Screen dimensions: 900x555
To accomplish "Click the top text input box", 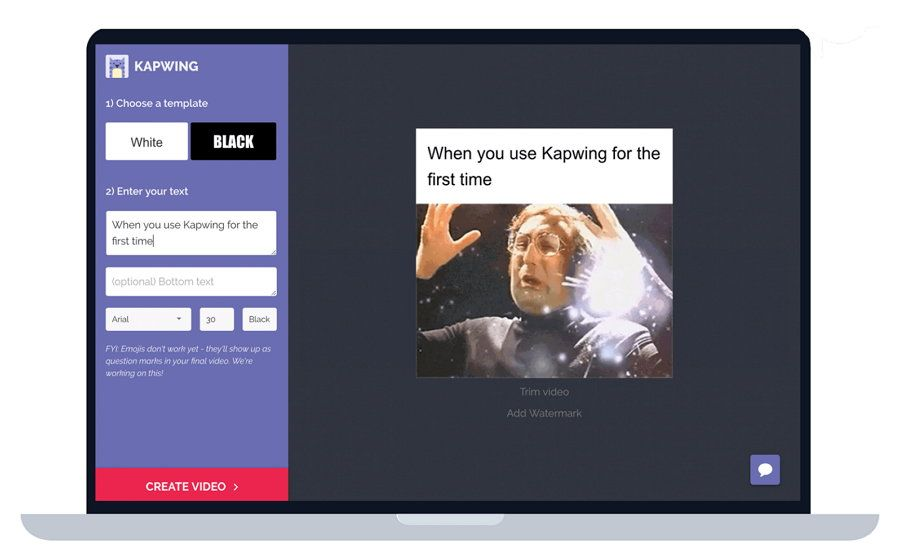I will pos(191,233).
